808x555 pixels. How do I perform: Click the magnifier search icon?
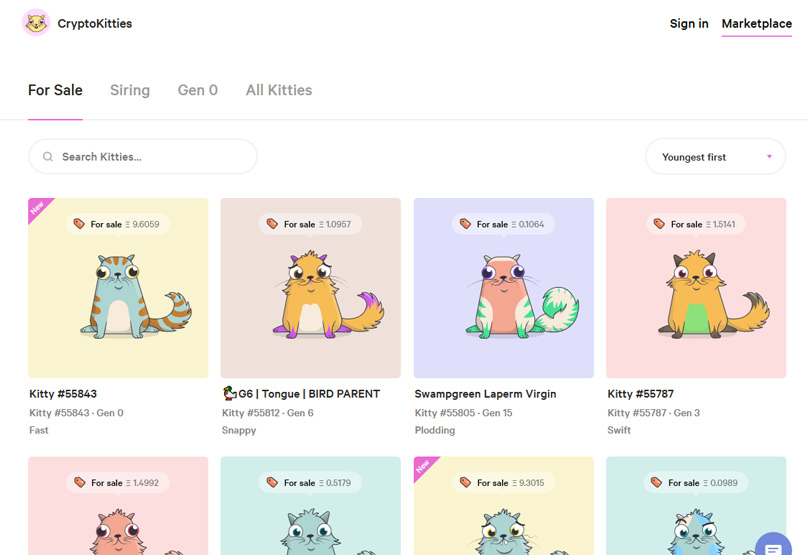pos(48,156)
